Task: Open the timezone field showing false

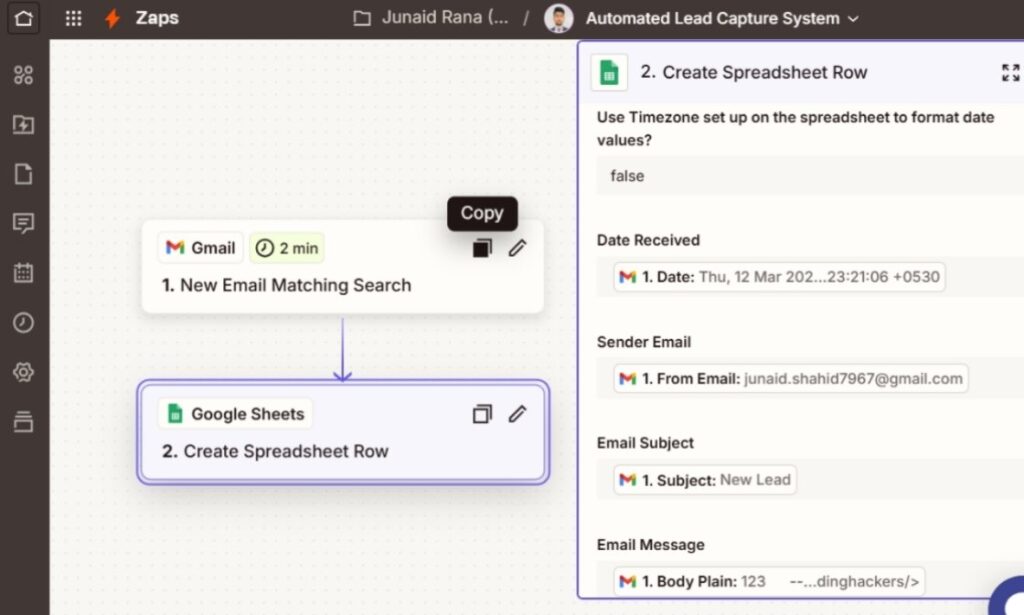Action: 810,176
